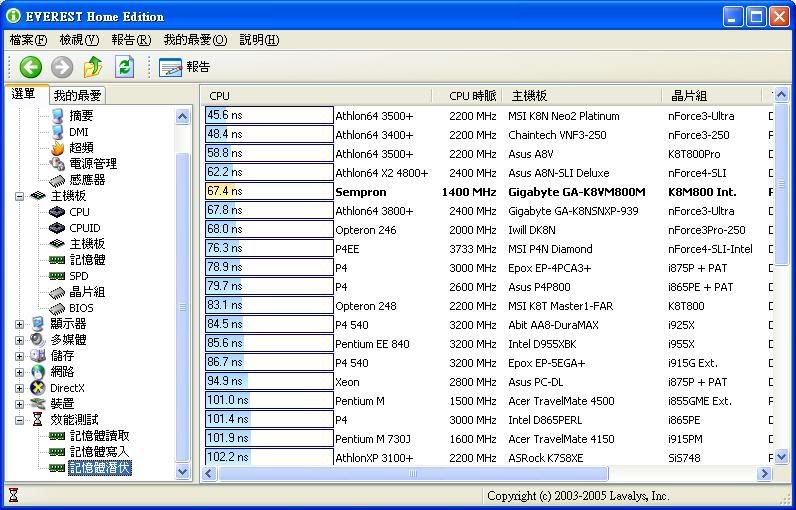
Task: Click the 45.6 ns latency bar
Action: click(269, 115)
